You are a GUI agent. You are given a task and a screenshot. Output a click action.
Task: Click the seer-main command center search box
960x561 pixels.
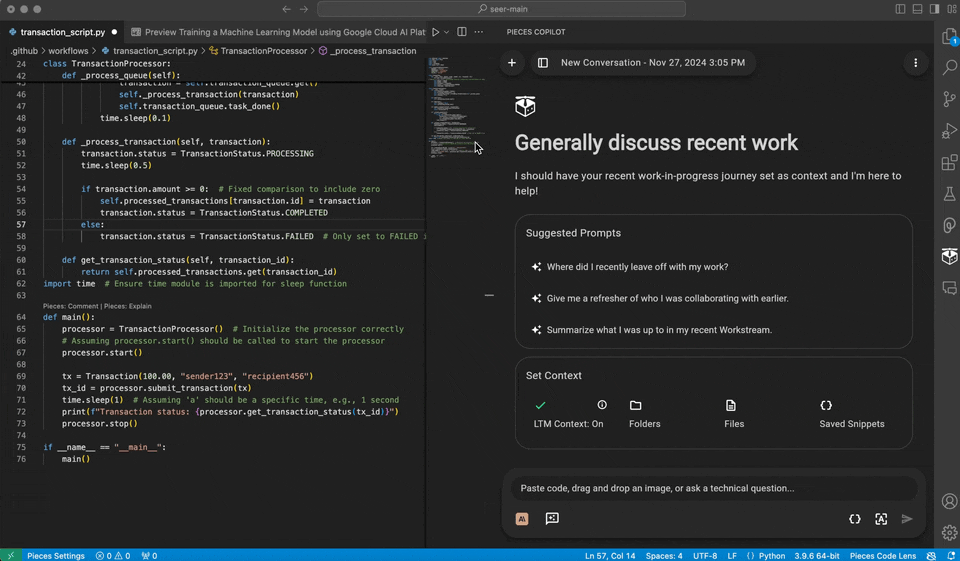[x=501, y=9]
